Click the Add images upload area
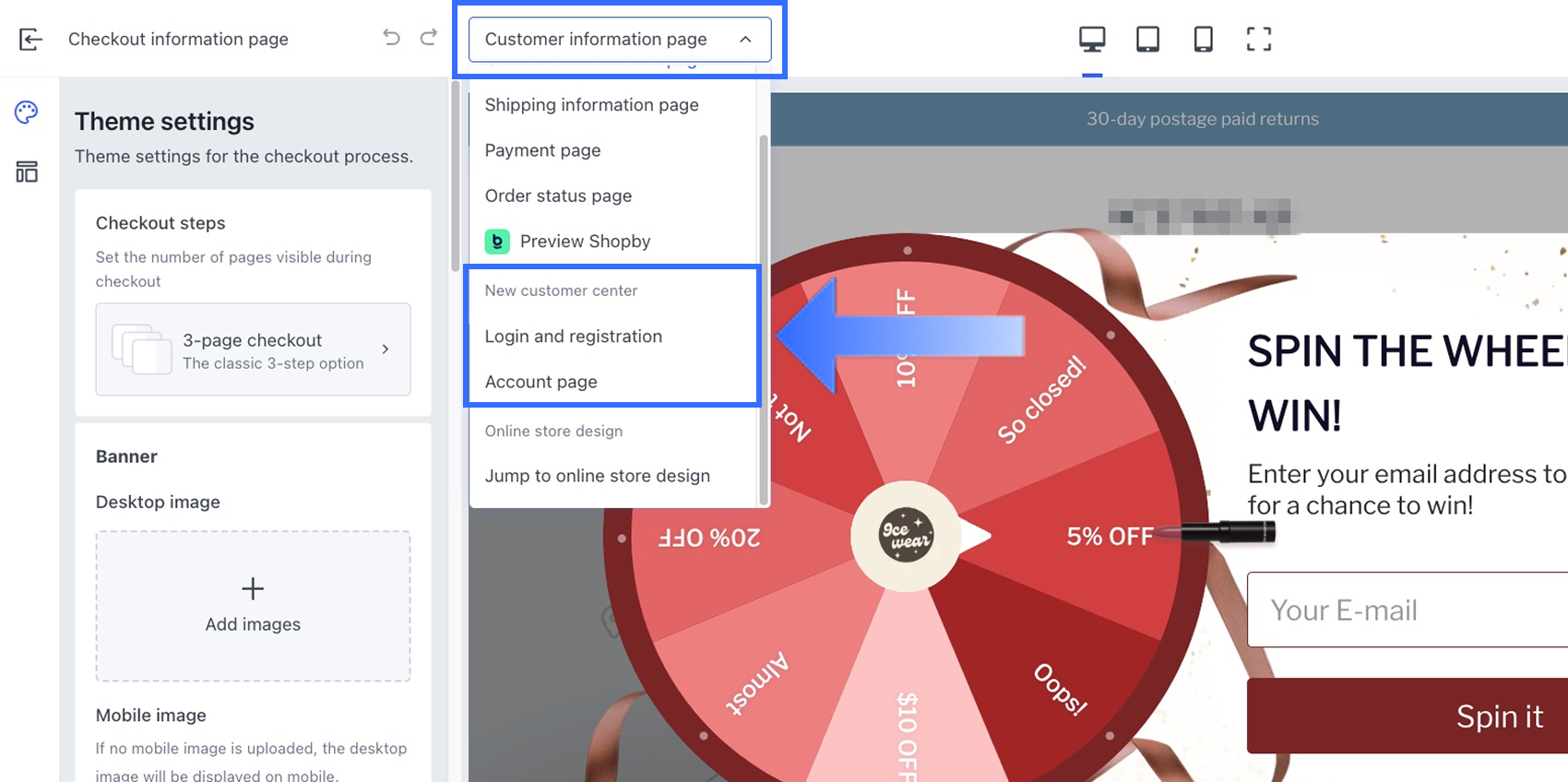Viewport: 1568px width, 782px height. [253, 606]
